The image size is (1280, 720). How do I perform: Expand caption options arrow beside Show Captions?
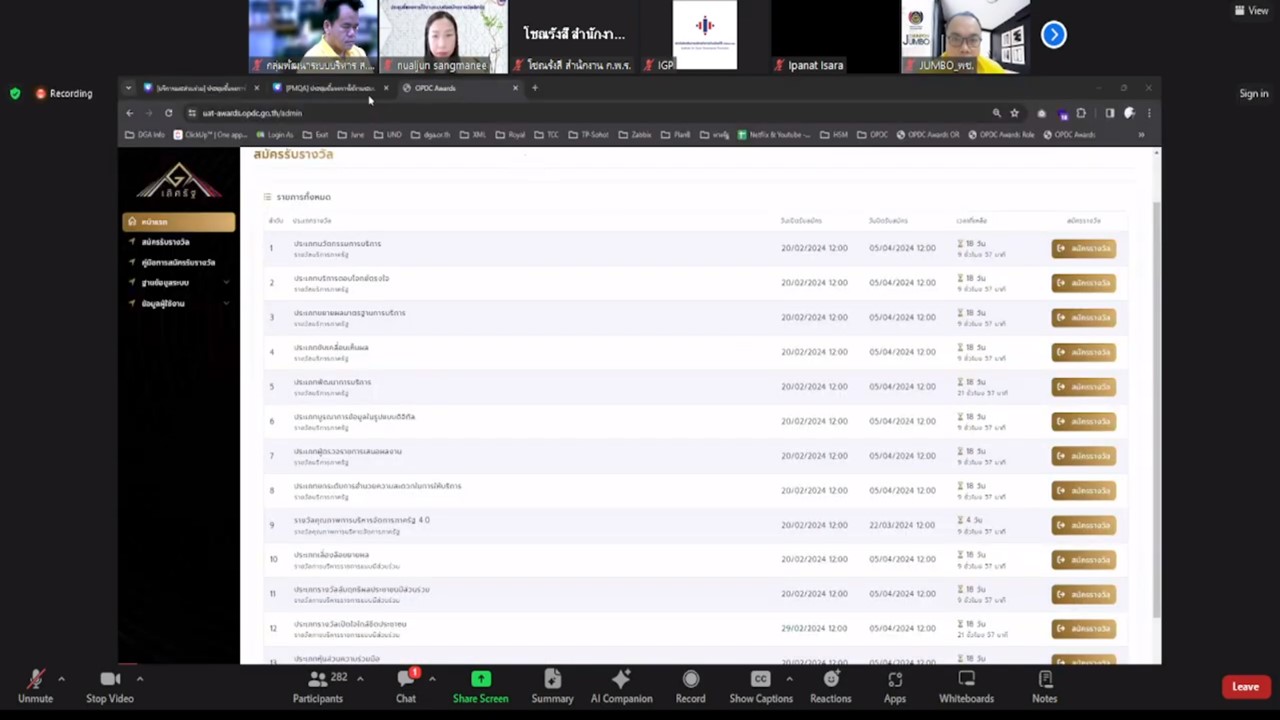[x=789, y=679]
